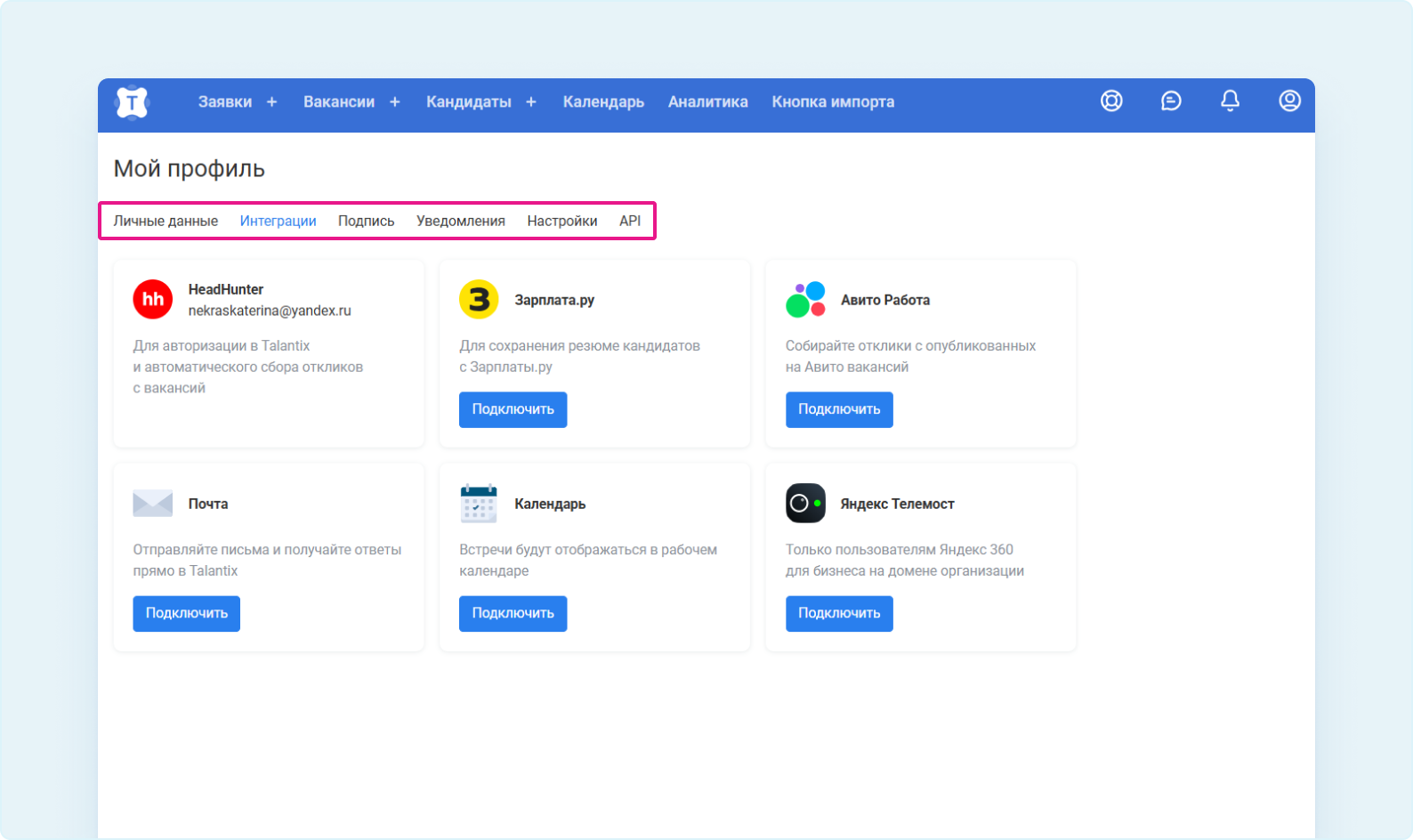Click the Зарплата.ру description about saving resumes
The width and height of the screenshot is (1413, 840).
coord(579,356)
